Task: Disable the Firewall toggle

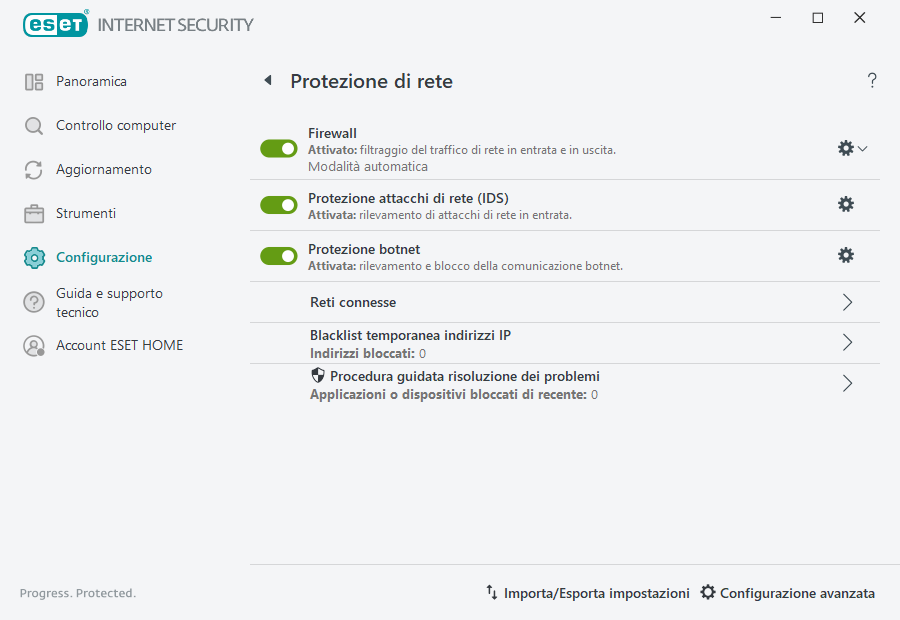Action: pos(278,148)
